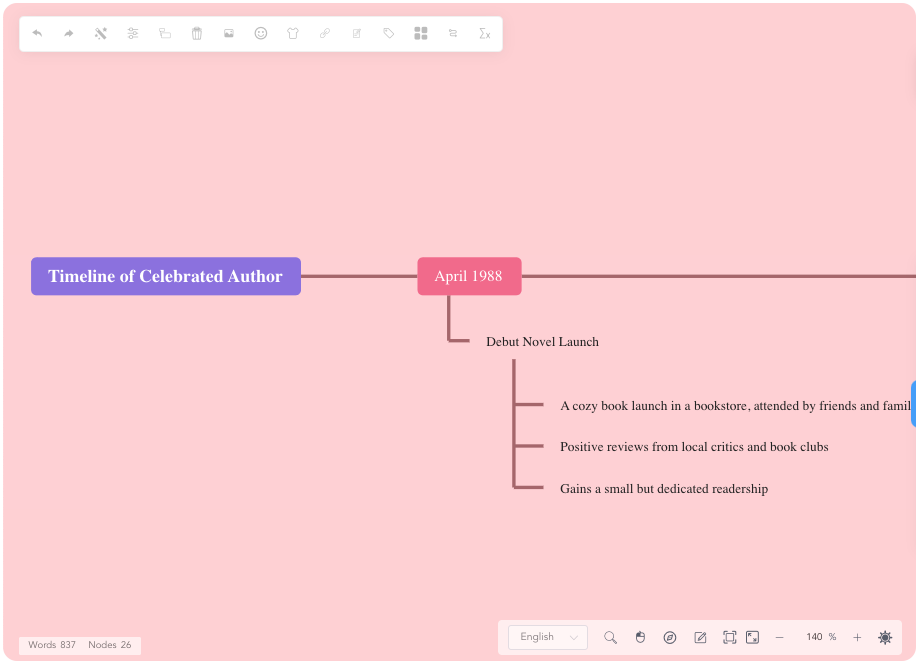The height and width of the screenshot is (666, 921).
Task: Open the blue side panel handle
Action: click(913, 403)
